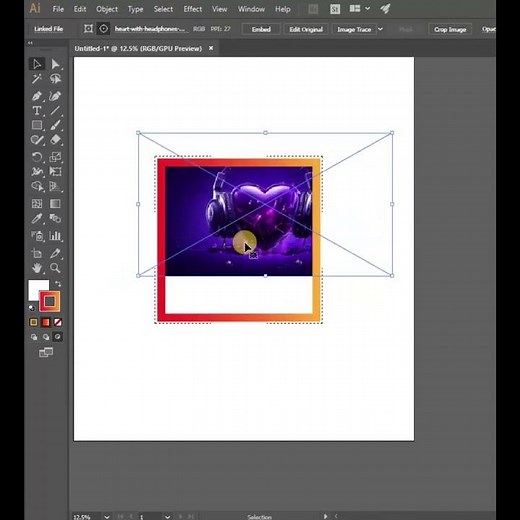This screenshot has width=520, height=520.
Task: Select the Lasso tool
Action: (x=55, y=79)
